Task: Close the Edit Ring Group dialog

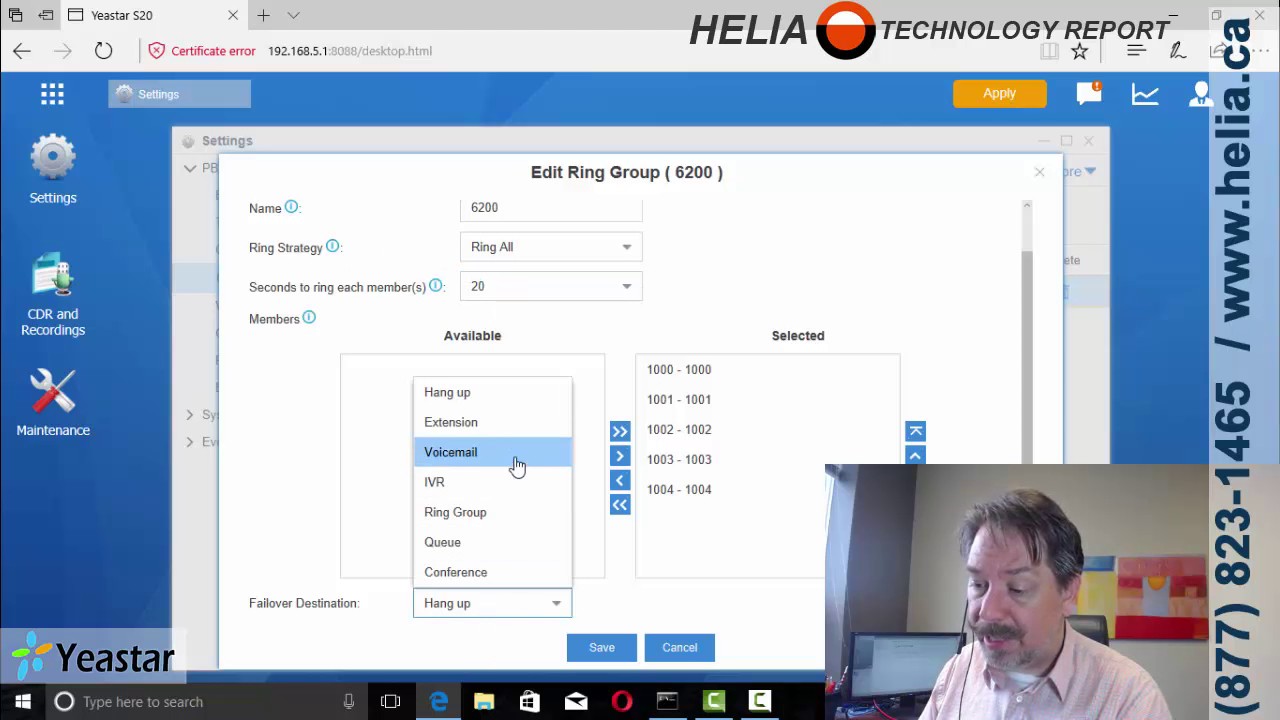Action: tap(1039, 173)
